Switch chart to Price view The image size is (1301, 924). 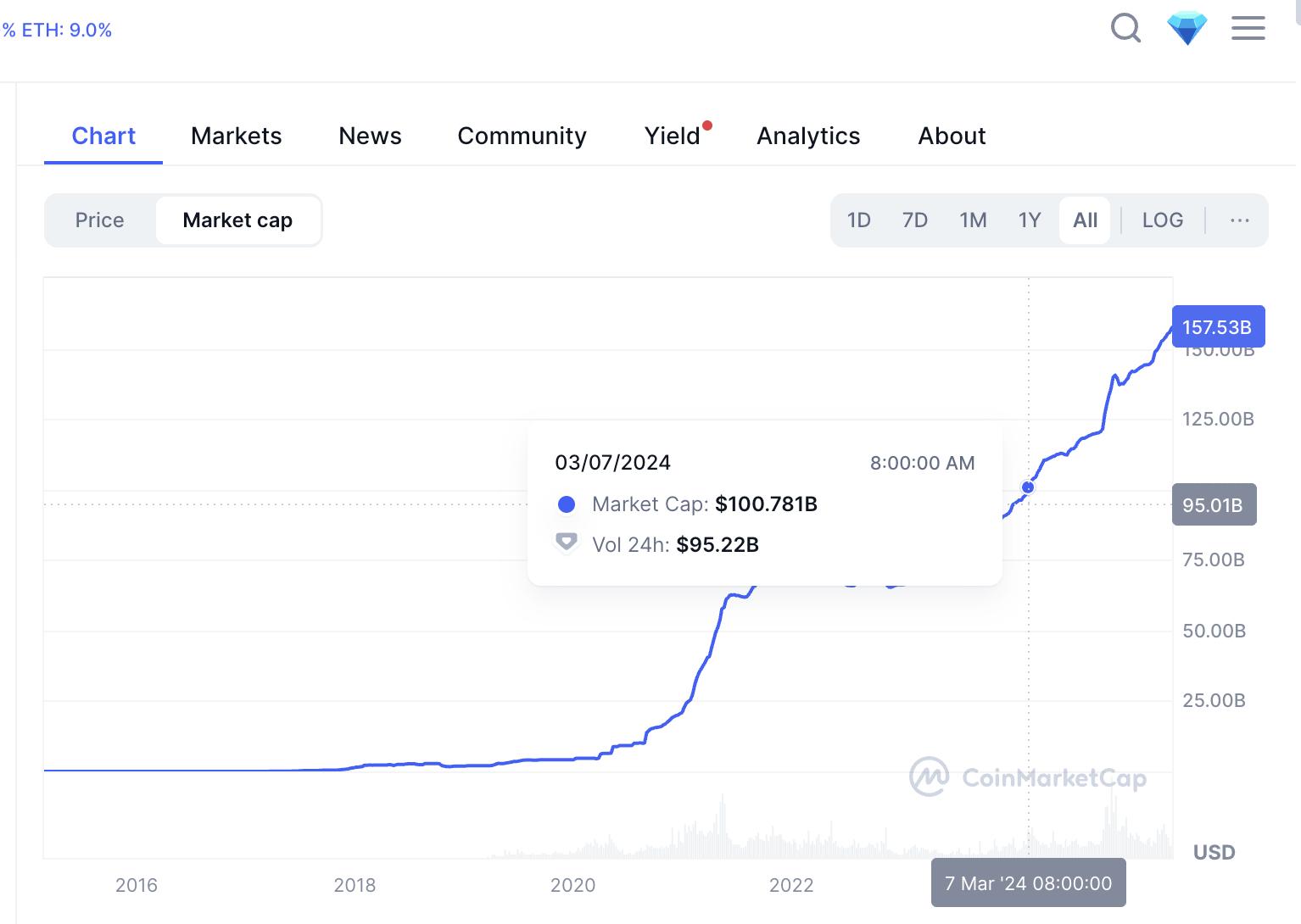click(99, 220)
